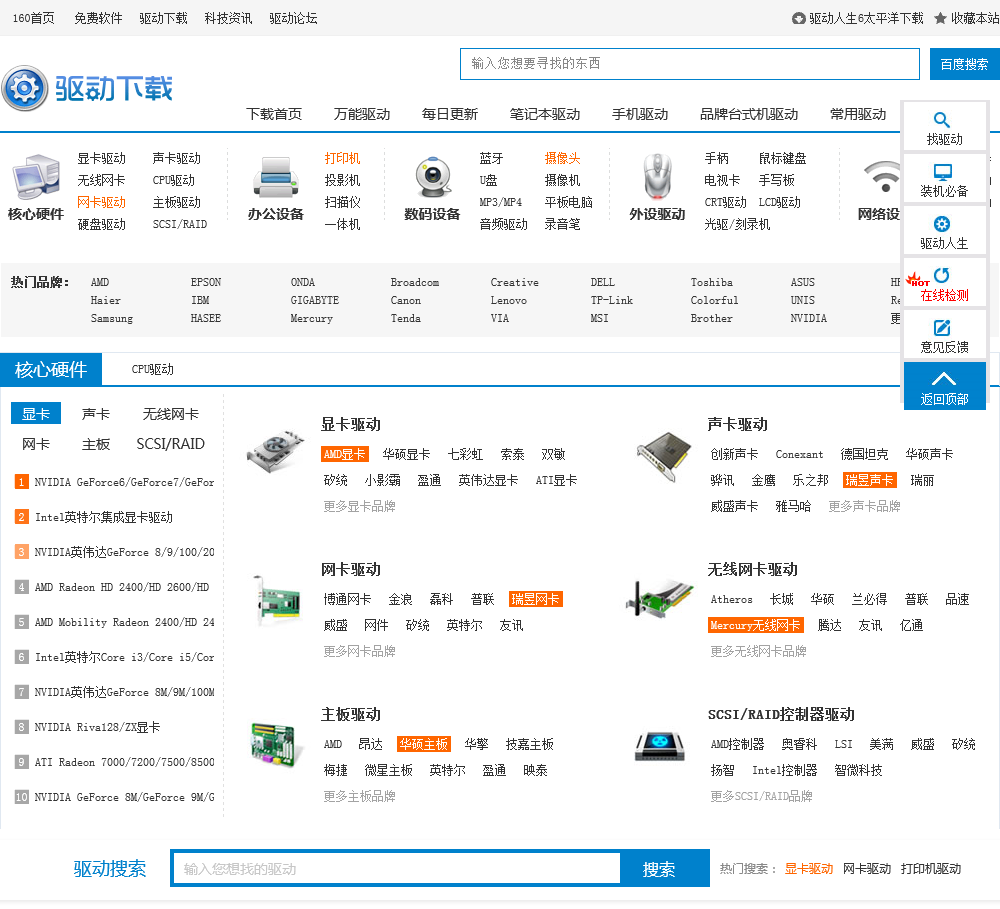Open Mercury无线网卡 highlighted link
Screen dimensions: 1000x909
pos(755,625)
